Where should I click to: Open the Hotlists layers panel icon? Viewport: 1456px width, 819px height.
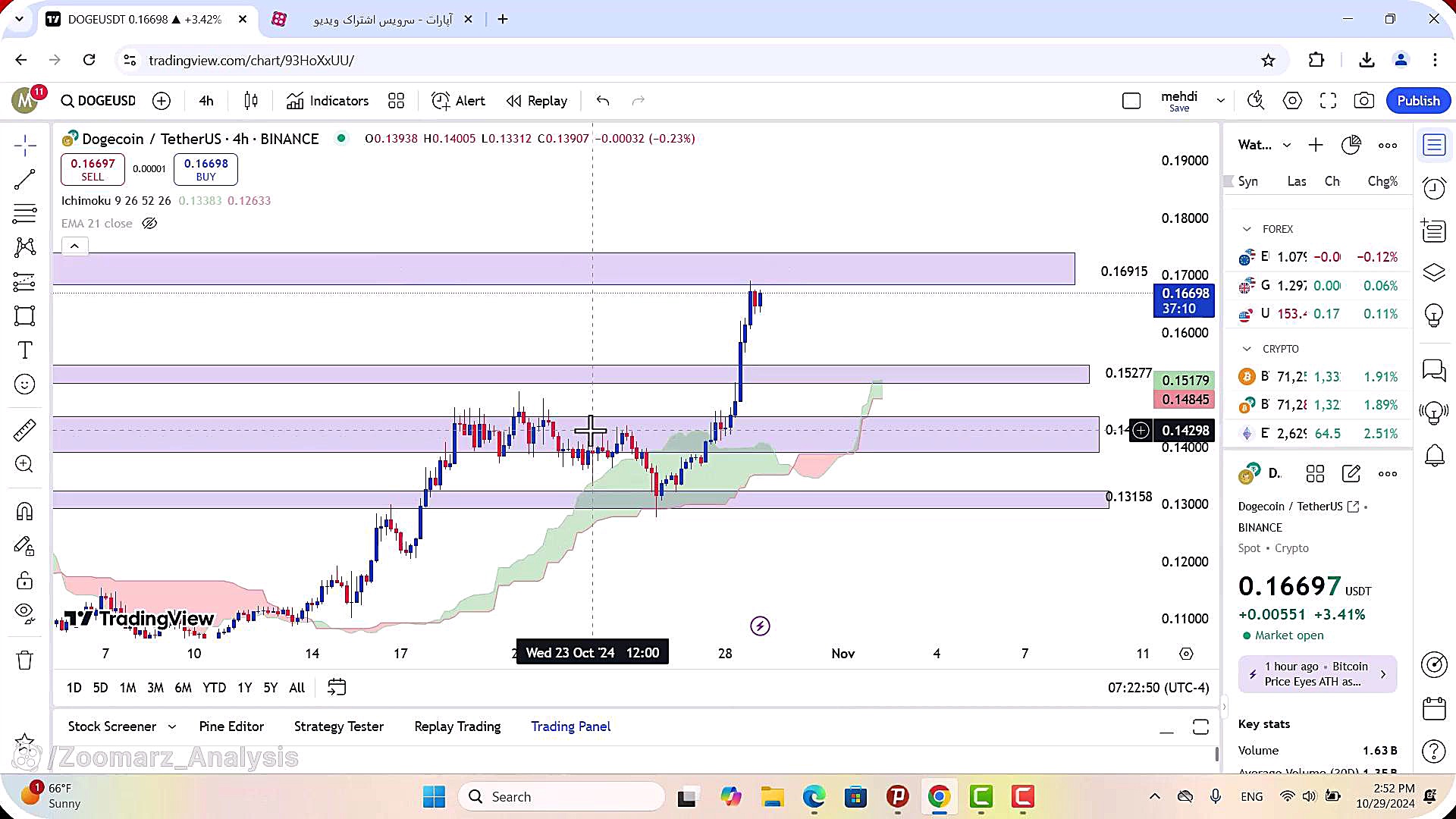point(1434,272)
